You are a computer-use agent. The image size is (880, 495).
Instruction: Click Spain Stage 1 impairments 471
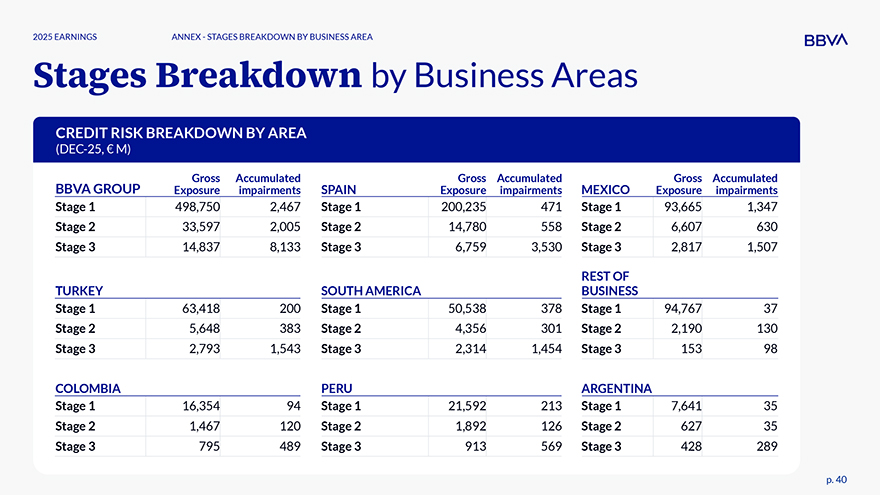pos(551,207)
